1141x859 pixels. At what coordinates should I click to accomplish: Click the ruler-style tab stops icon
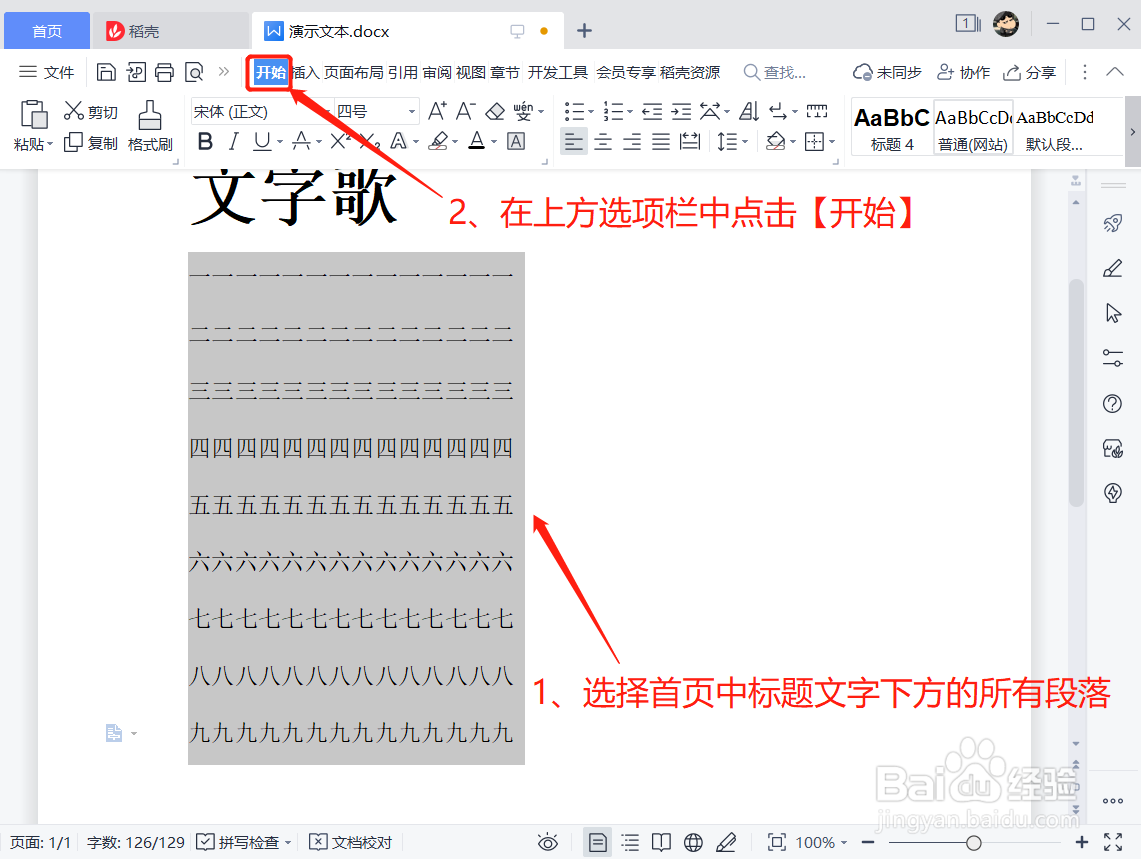click(x=816, y=111)
